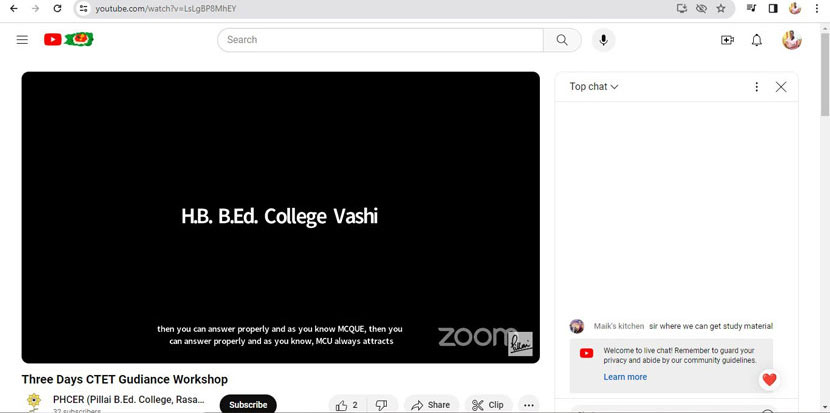Click Maik's kitchen chat avatar
830x413 pixels.
coord(576,326)
